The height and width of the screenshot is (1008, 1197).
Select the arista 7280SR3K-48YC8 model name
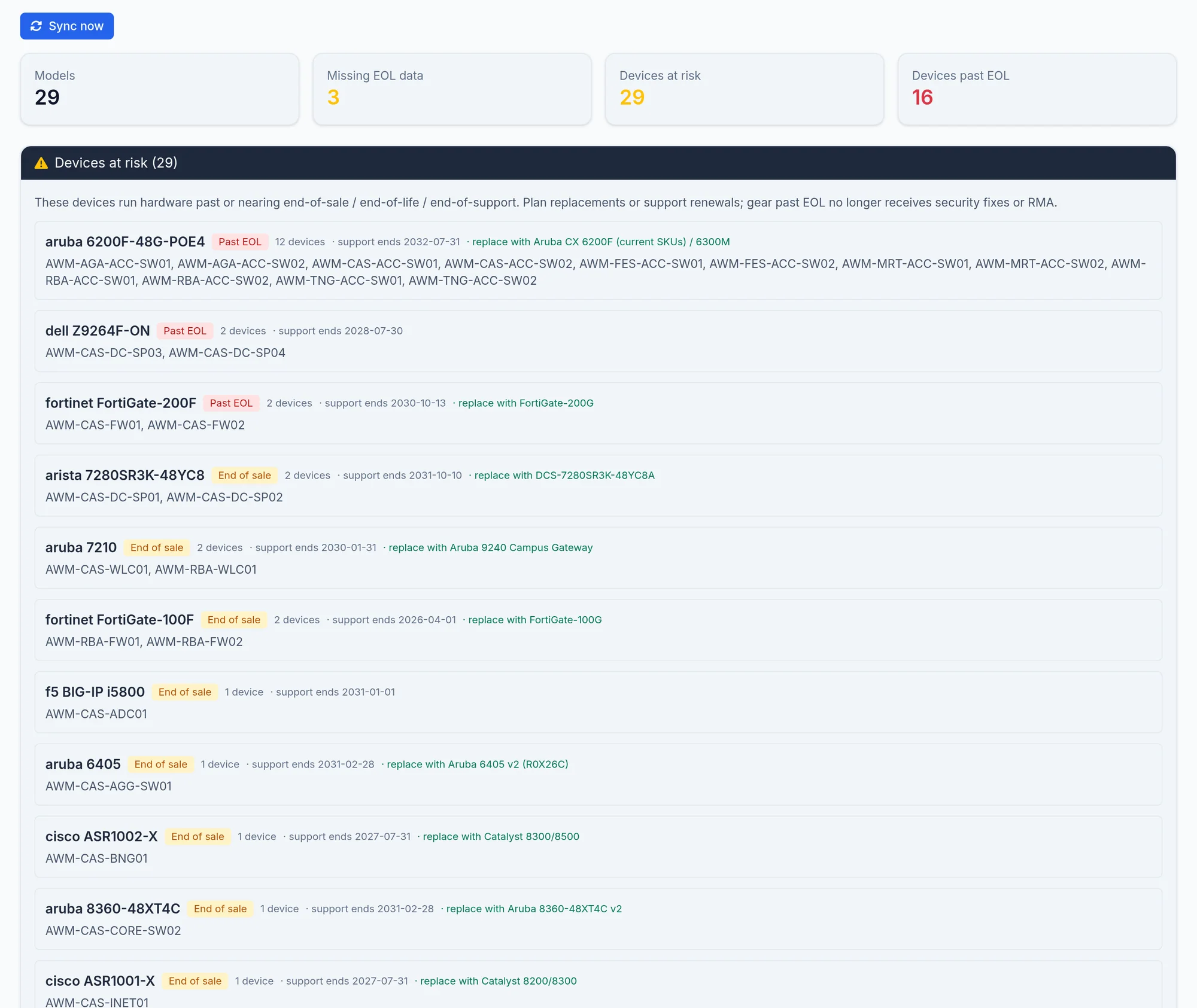(125, 476)
